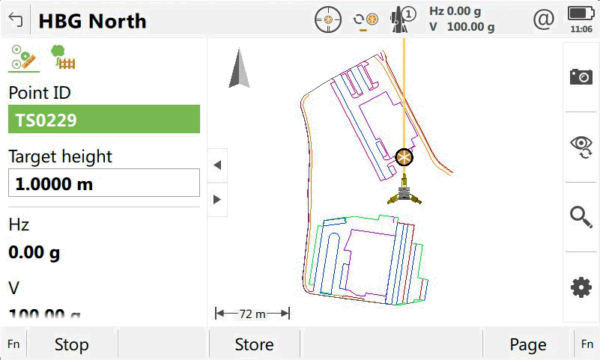
Task: Open the map zoom magnifier tool
Action: (581, 217)
